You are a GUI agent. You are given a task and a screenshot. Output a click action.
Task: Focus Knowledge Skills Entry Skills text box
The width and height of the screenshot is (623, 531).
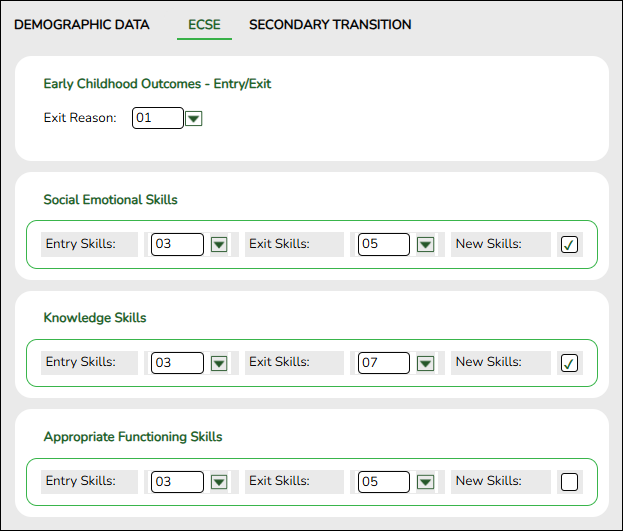pyautogui.click(x=177, y=363)
